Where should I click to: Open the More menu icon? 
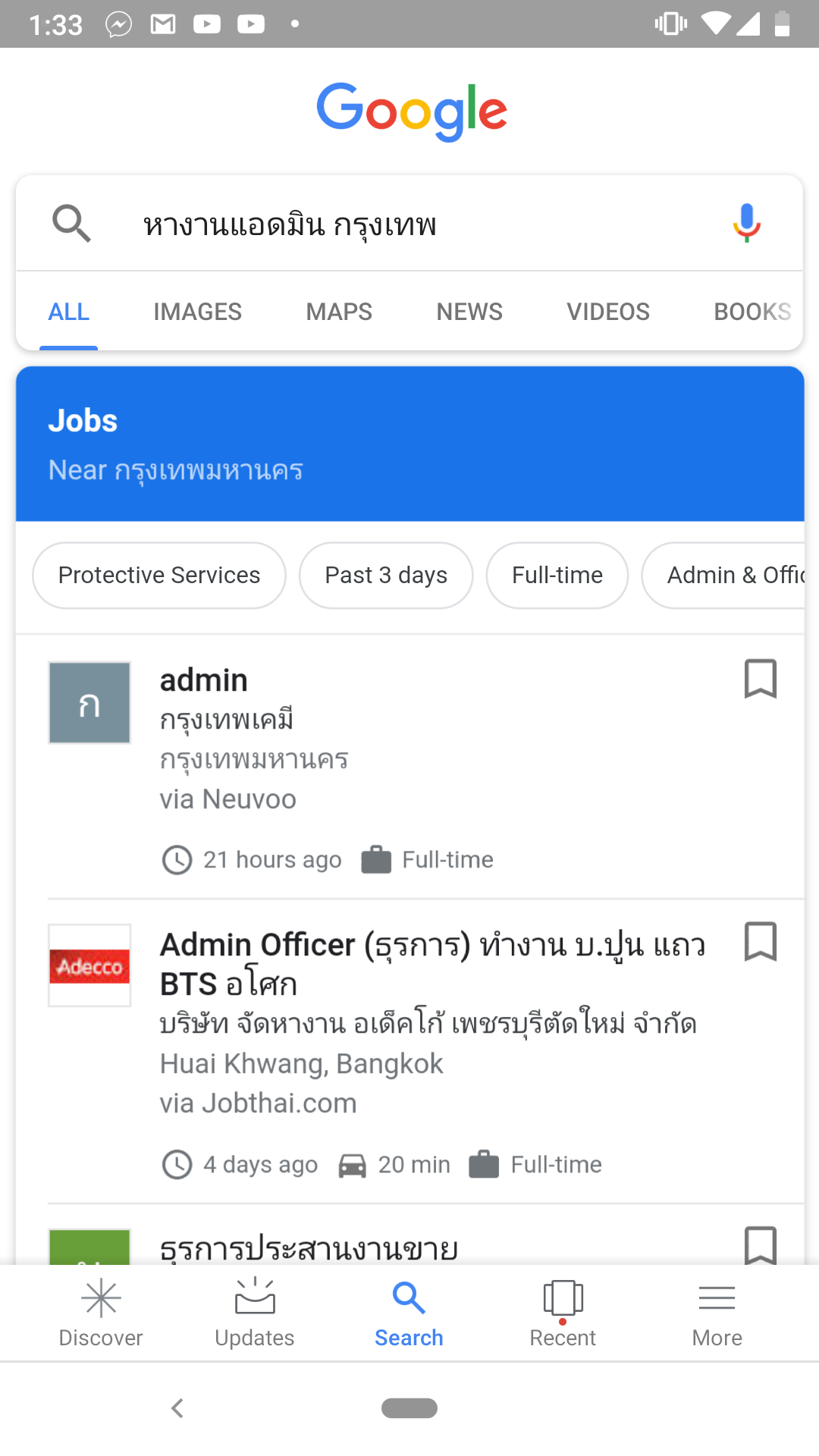click(x=717, y=1298)
